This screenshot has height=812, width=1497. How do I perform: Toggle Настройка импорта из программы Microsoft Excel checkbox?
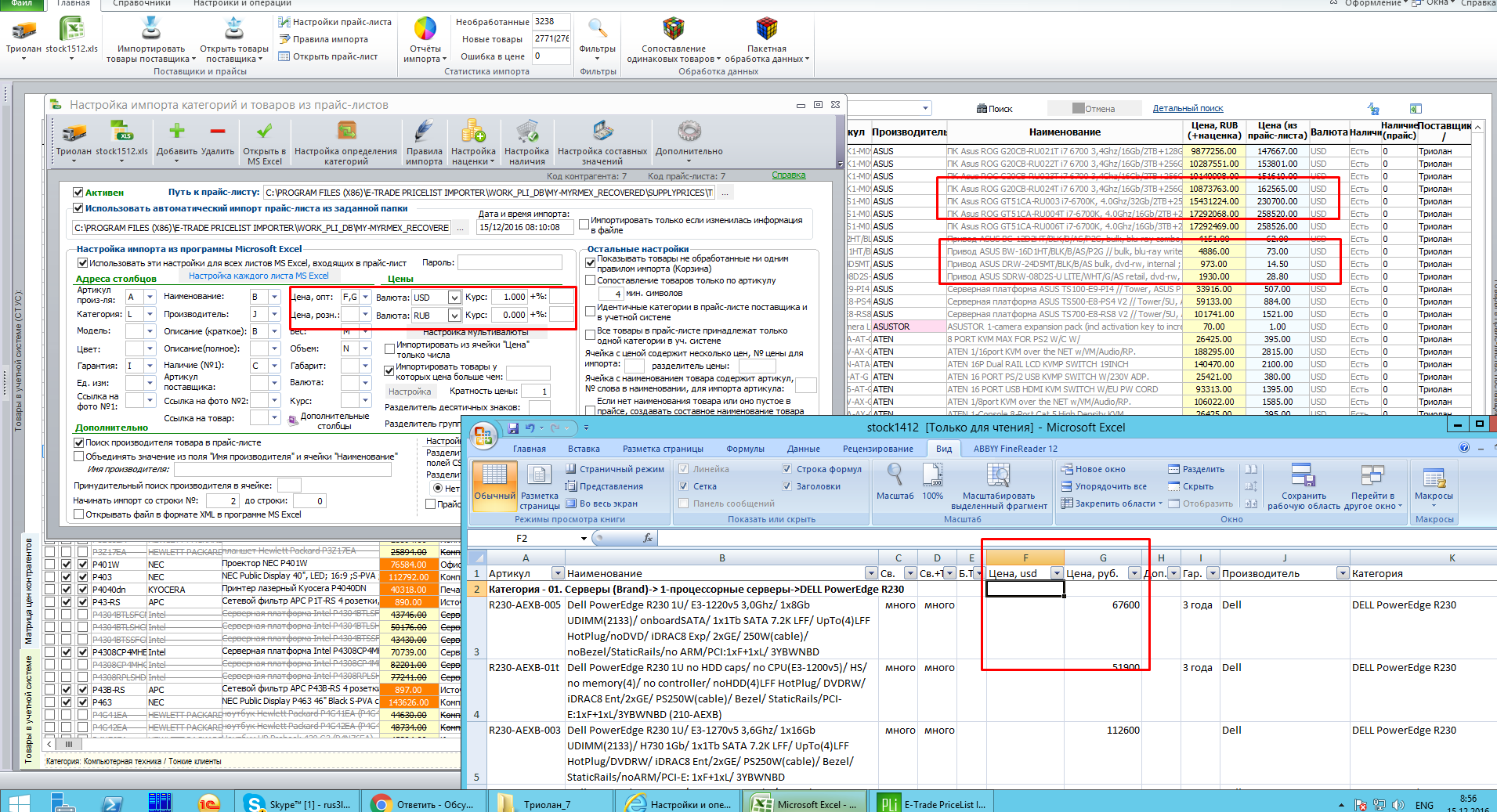(82, 263)
